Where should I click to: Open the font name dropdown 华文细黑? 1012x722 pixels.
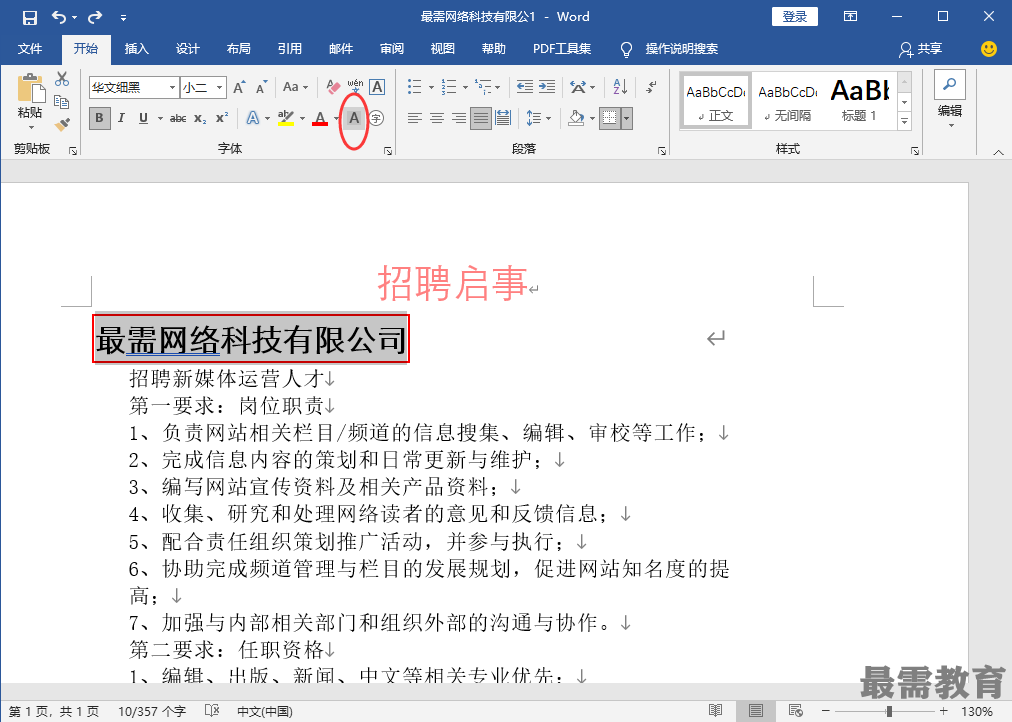click(x=172, y=87)
